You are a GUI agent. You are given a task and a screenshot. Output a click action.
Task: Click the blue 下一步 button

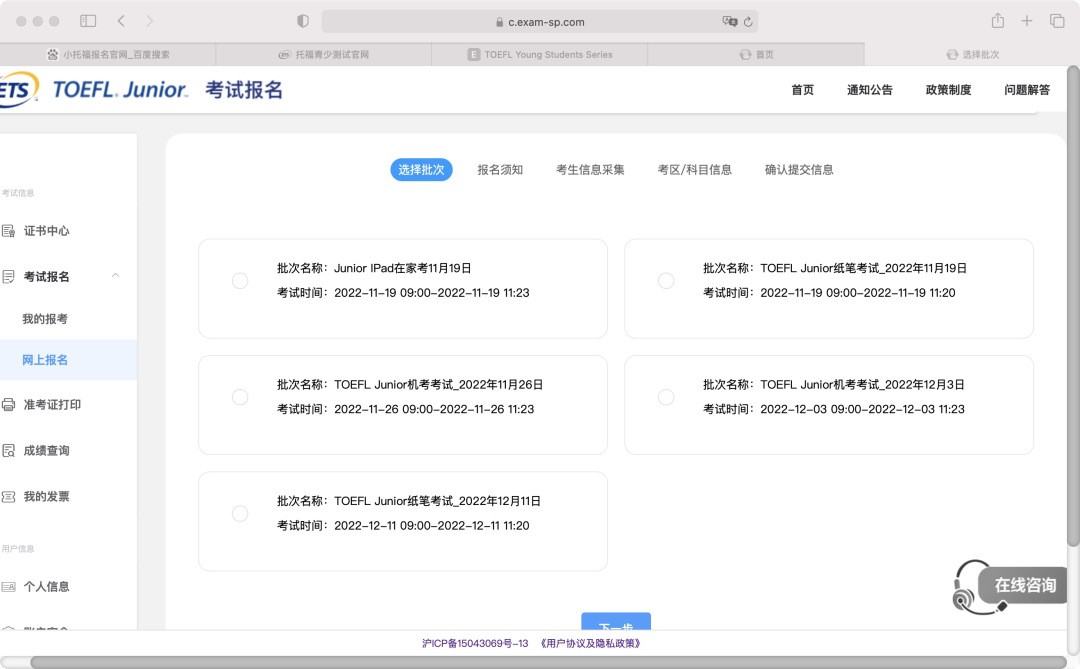pos(616,621)
